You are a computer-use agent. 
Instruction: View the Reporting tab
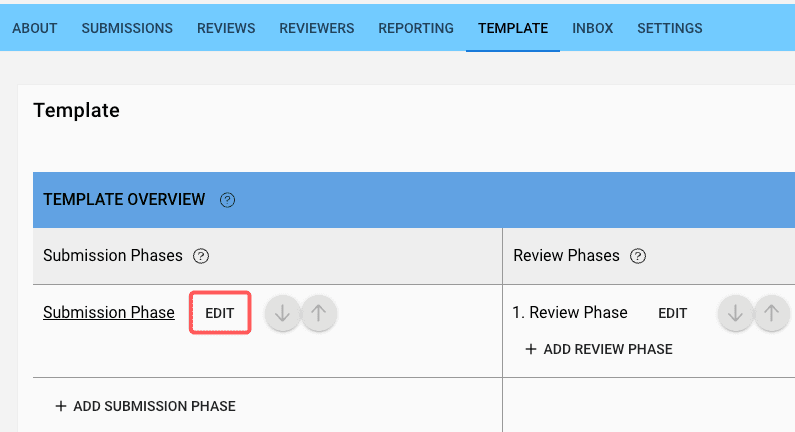point(416,28)
